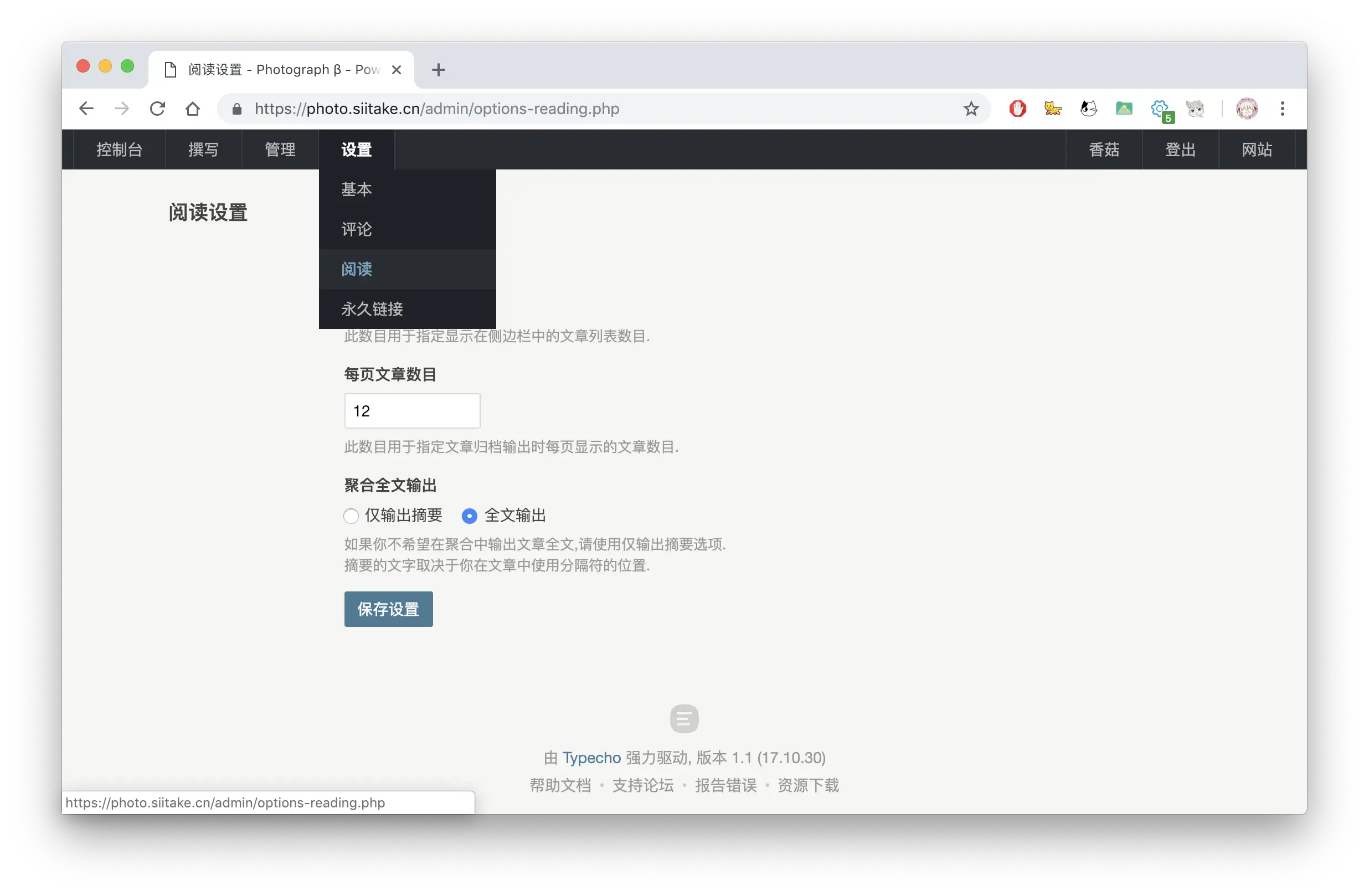The width and height of the screenshot is (1369, 896).
Task: Click the 每页文章数目 input field
Action: coord(412,410)
